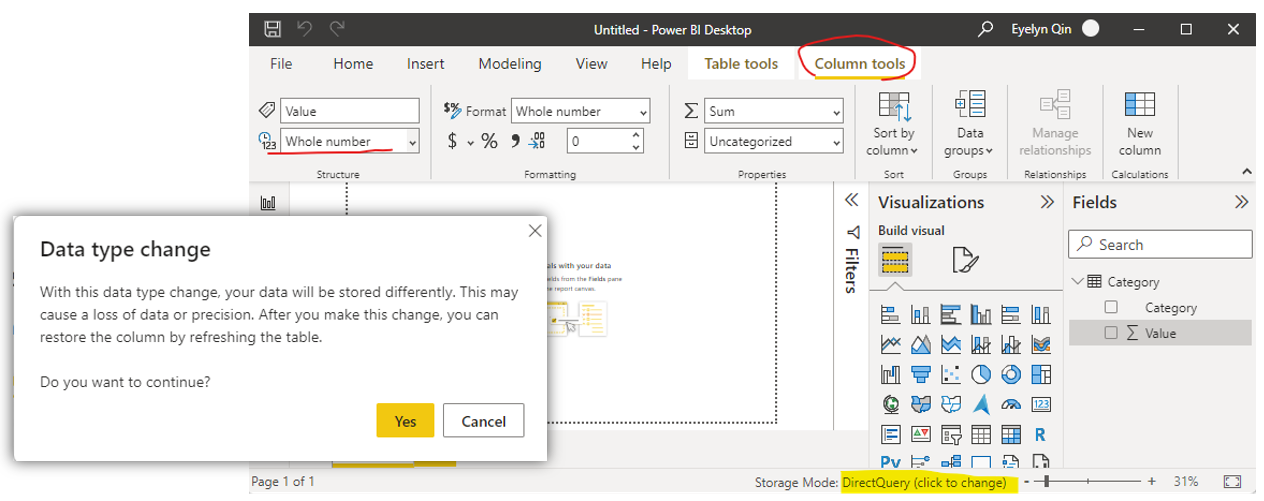
Task: Switch to the Home tab
Action: click(x=353, y=63)
